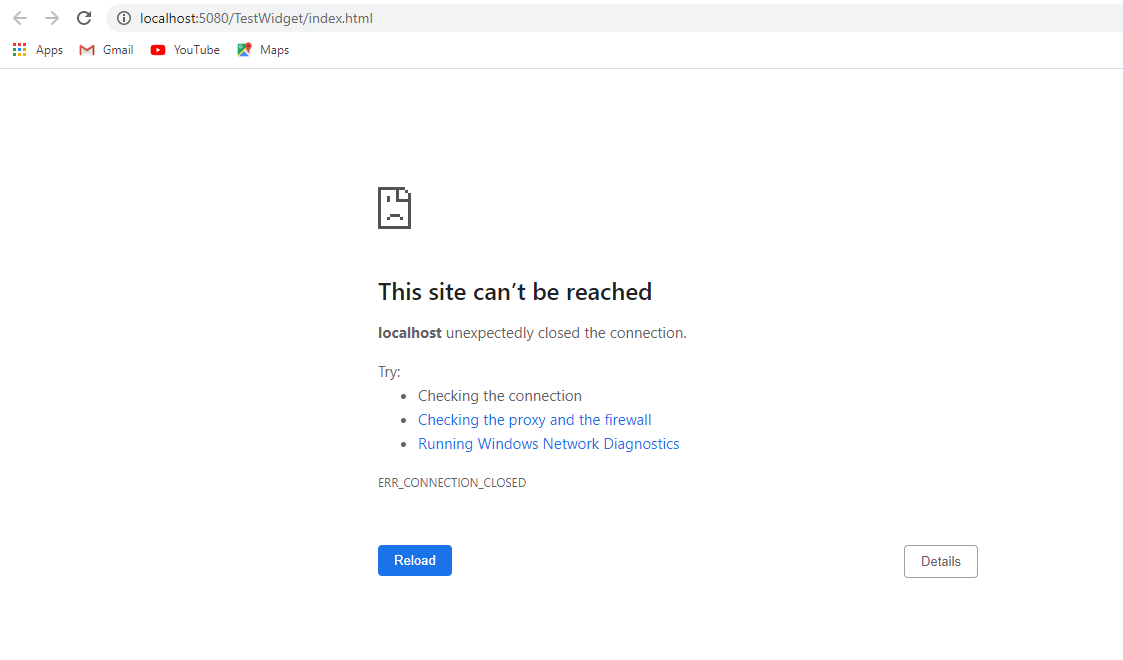Click the 'Gmail' bookmark label text
1123x660 pixels.
118,49
